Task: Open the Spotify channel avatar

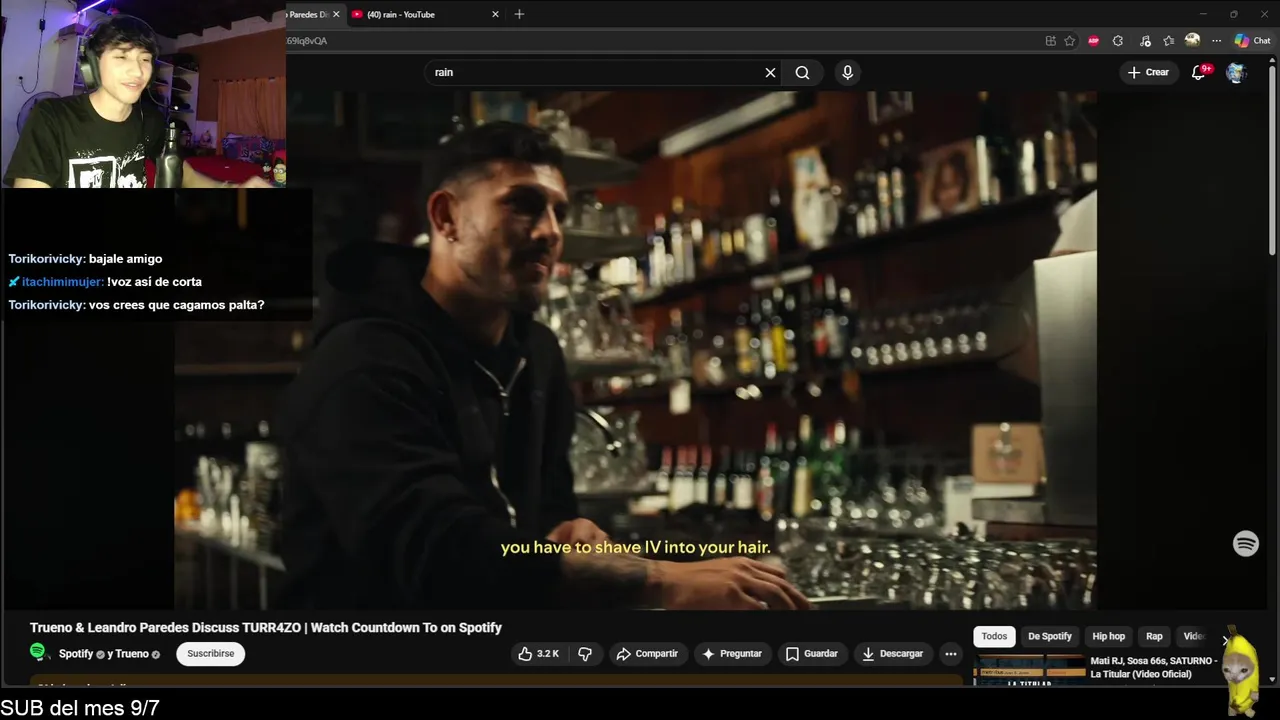Action: pos(39,653)
